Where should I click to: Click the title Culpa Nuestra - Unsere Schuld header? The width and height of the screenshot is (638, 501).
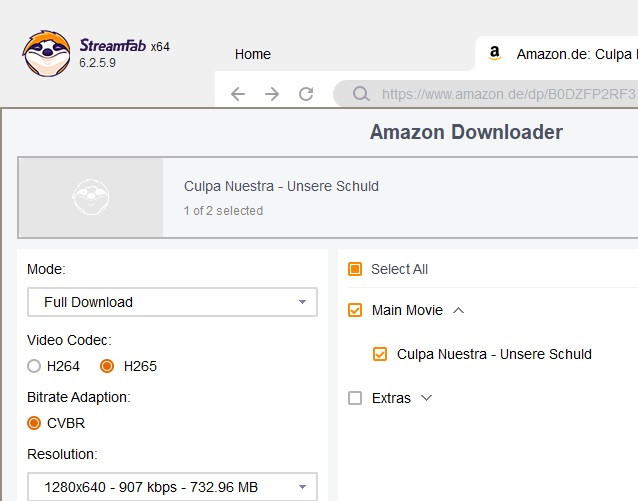281,186
